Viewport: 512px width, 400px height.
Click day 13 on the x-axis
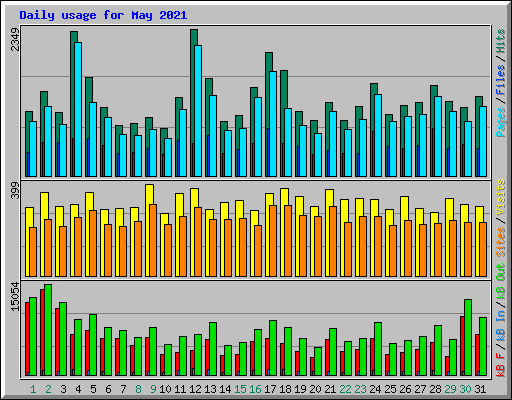(x=210, y=389)
